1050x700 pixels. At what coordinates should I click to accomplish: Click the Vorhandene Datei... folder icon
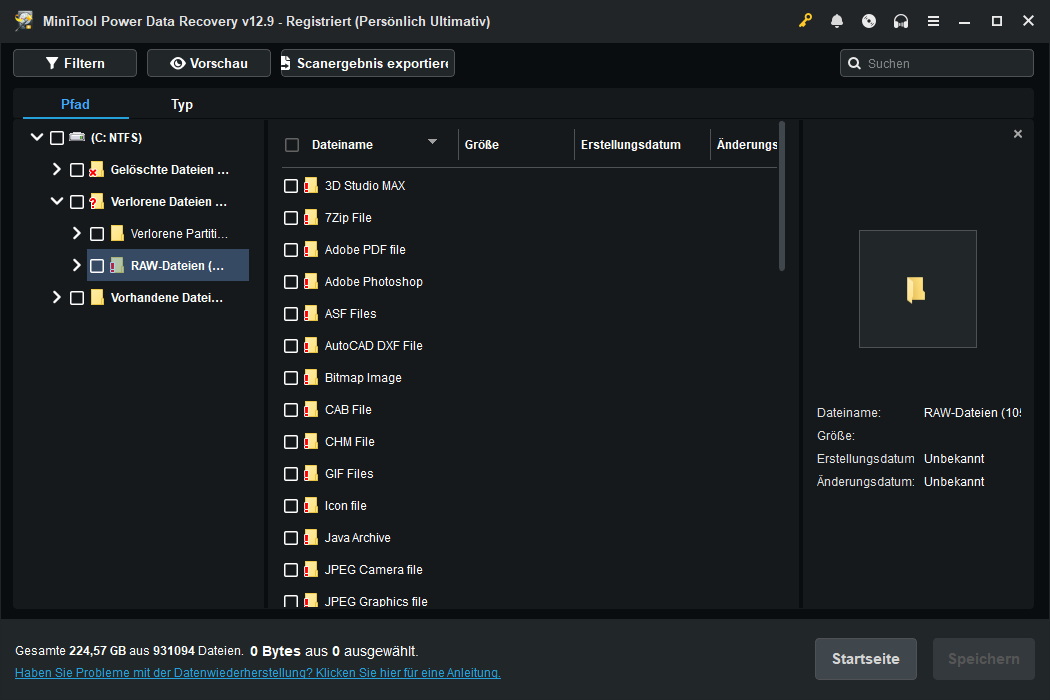(x=97, y=297)
